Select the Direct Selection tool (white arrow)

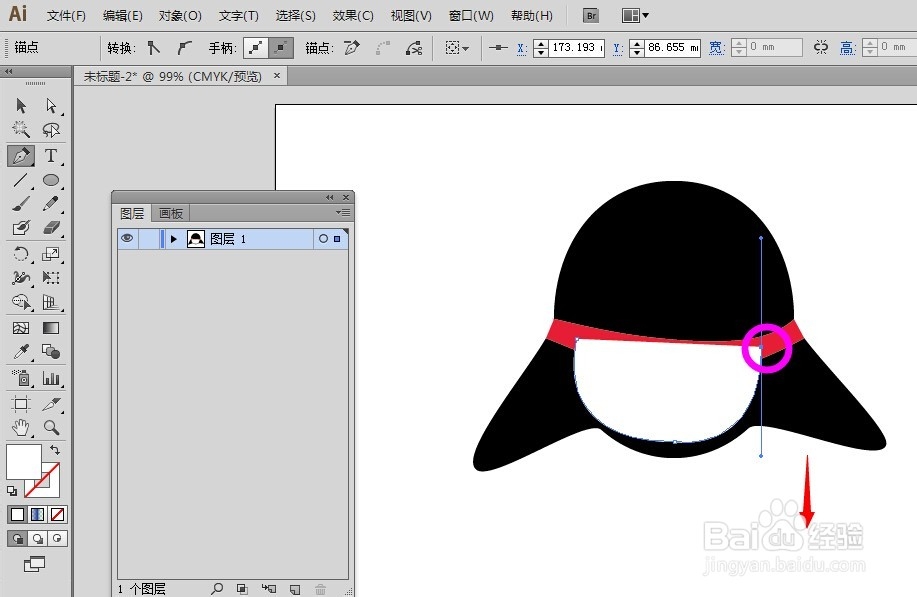point(51,106)
